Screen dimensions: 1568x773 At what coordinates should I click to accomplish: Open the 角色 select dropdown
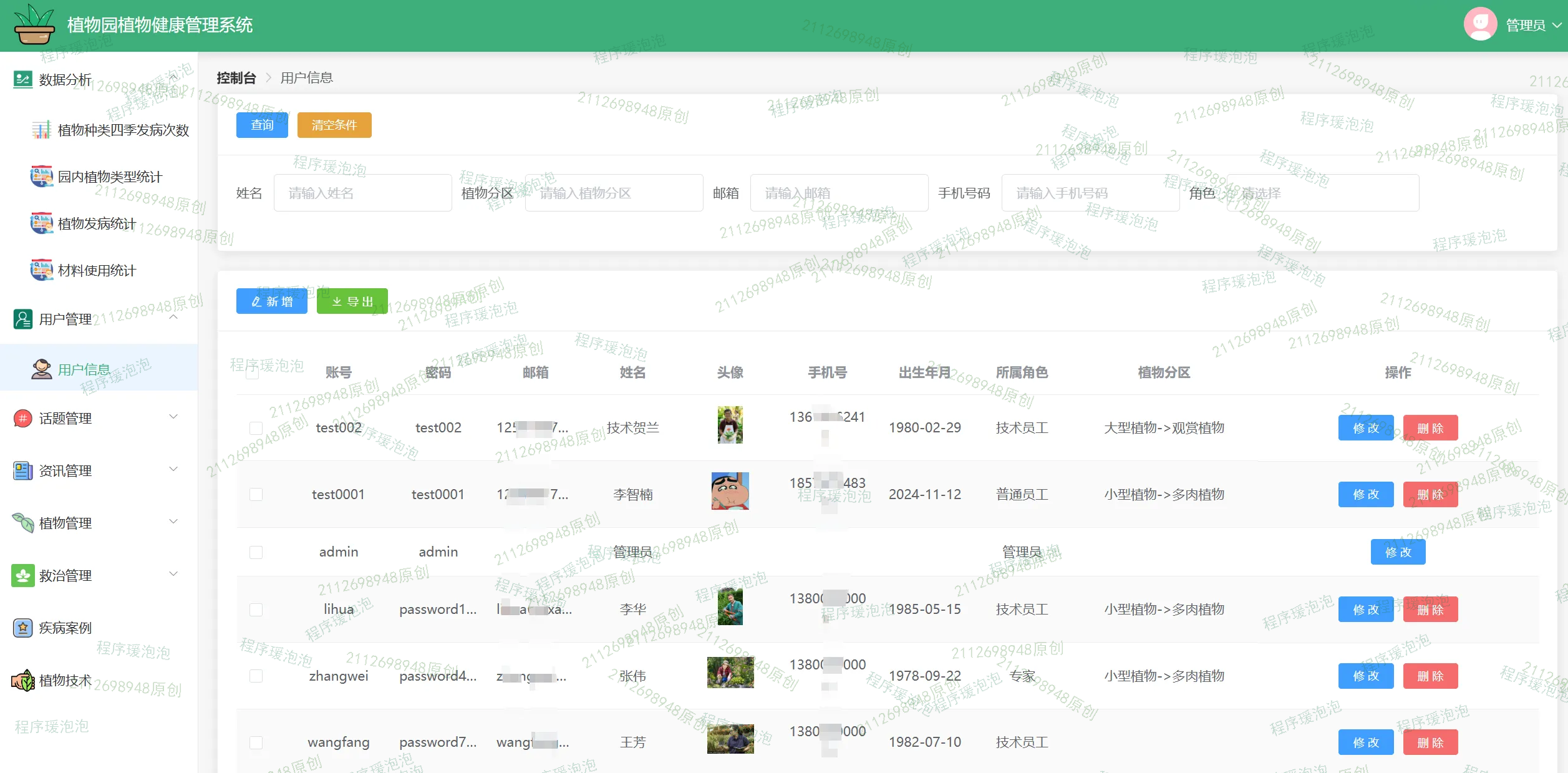tap(1322, 193)
